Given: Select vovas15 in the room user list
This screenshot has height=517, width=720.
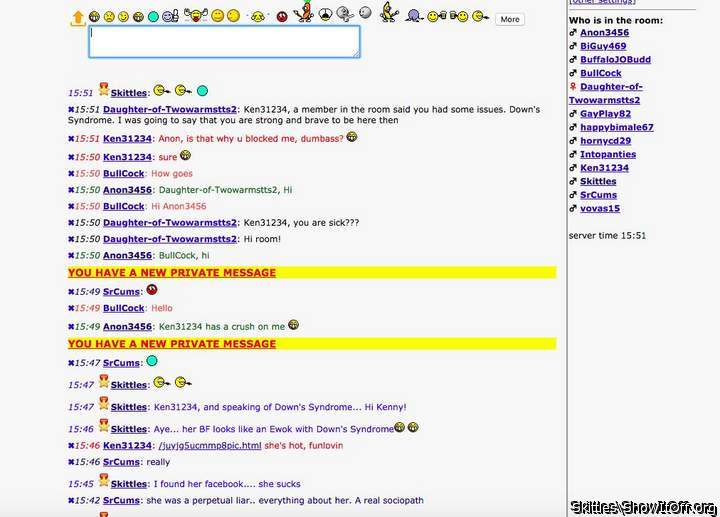Looking at the screenshot, I should pyautogui.click(x=600, y=209).
